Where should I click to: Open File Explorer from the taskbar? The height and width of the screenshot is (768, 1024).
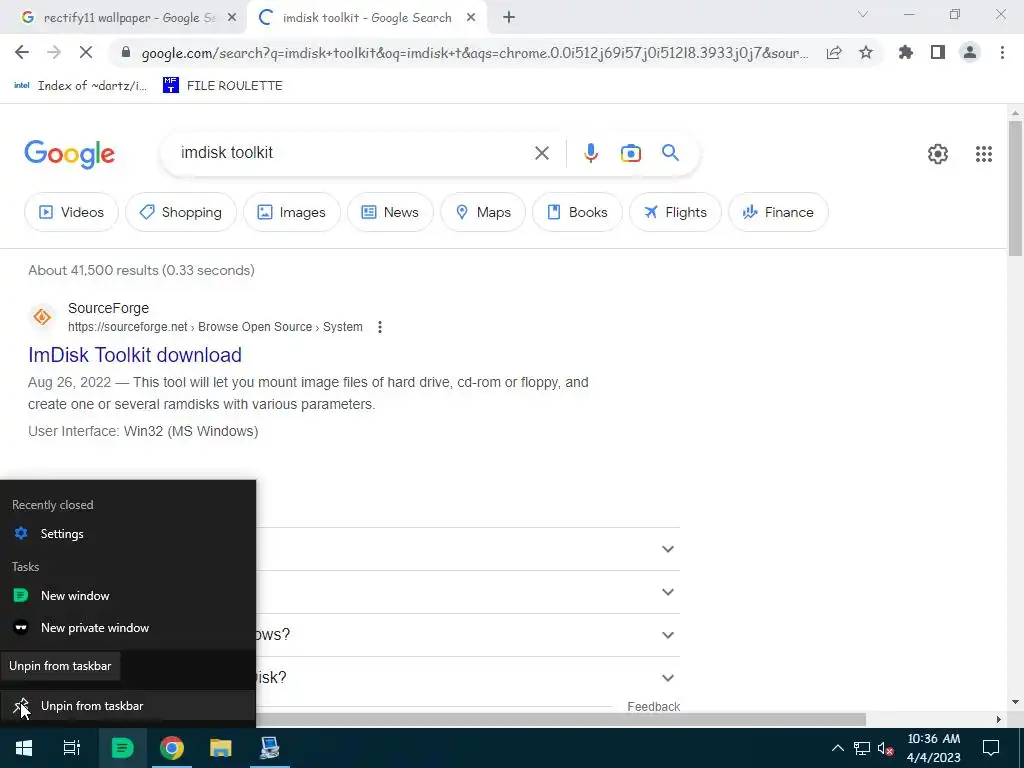pyautogui.click(x=221, y=748)
